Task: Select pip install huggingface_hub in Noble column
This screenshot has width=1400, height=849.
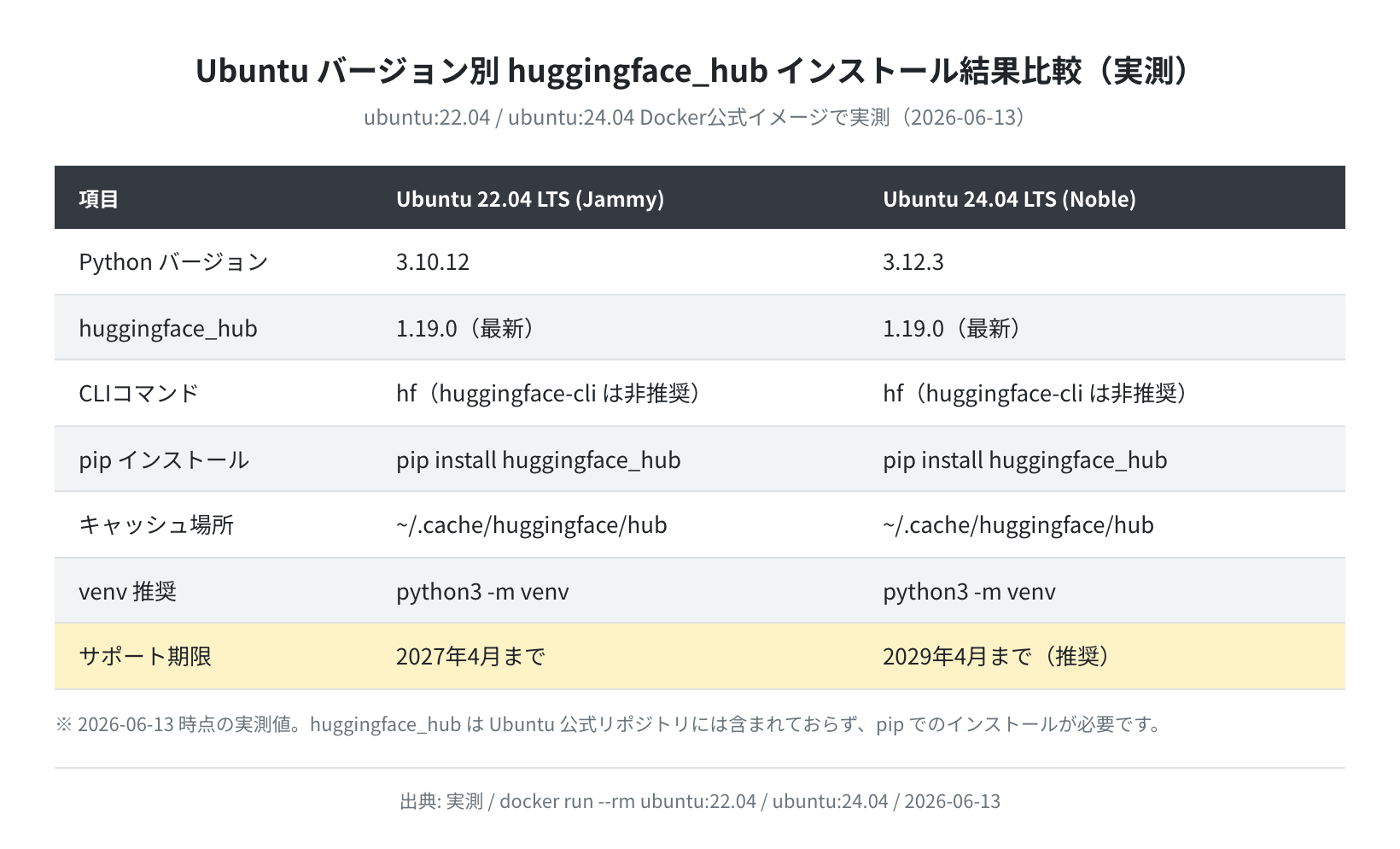Action: pyautogui.click(x=1025, y=460)
